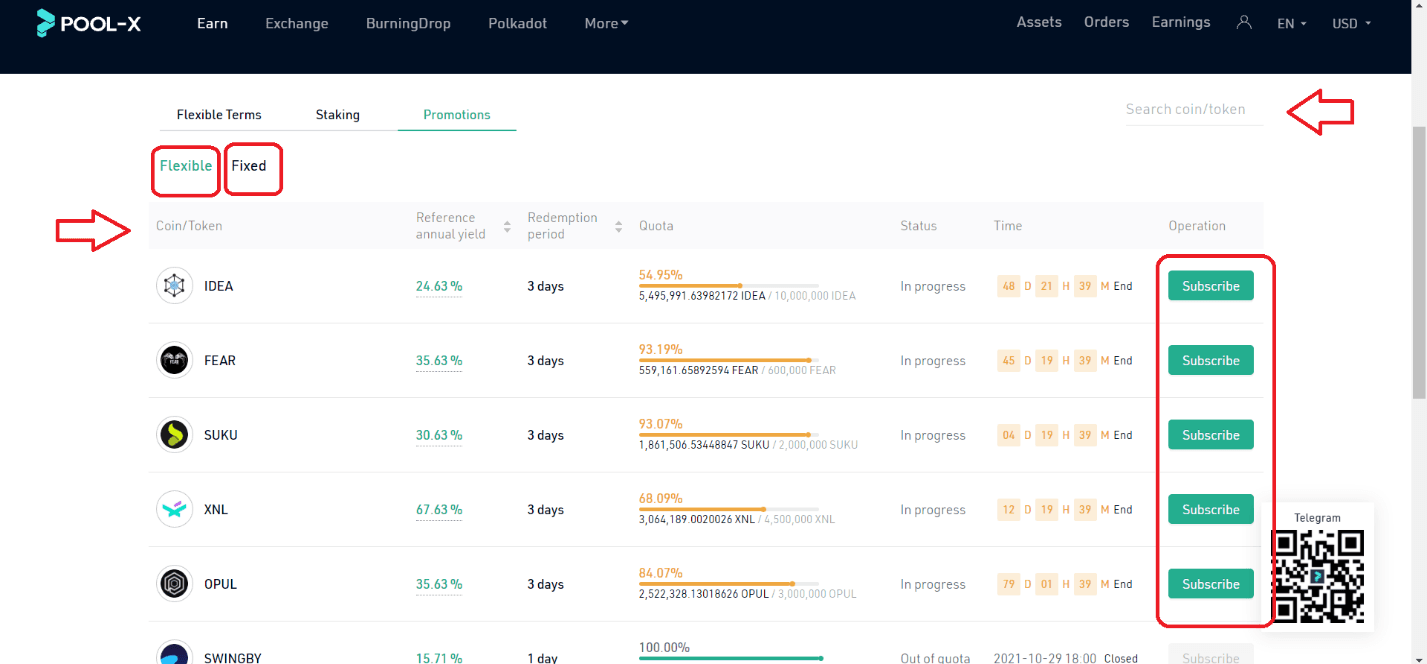The image size is (1427, 664).
Task: Click the SUKU token name
Action: (221, 435)
